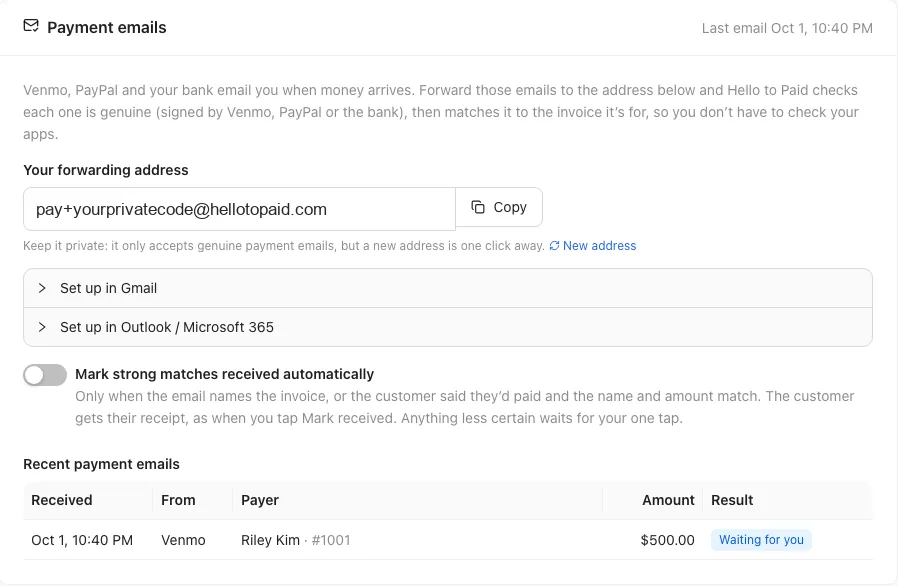Screen dimensions: 898x586
Task: Expand Set up in Outlook / Microsoft 365
Action: click(x=448, y=327)
